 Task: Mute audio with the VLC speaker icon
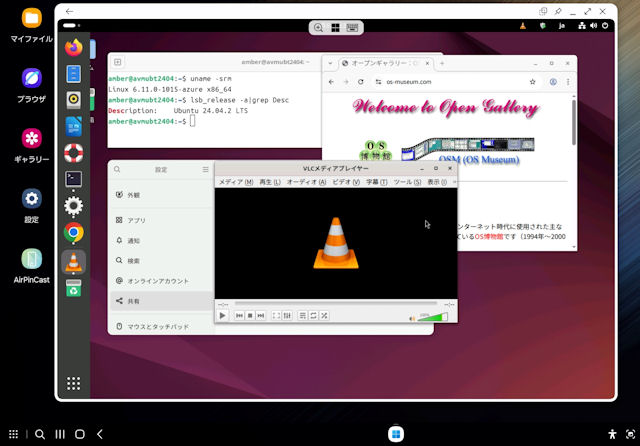pyautogui.click(x=412, y=318)
